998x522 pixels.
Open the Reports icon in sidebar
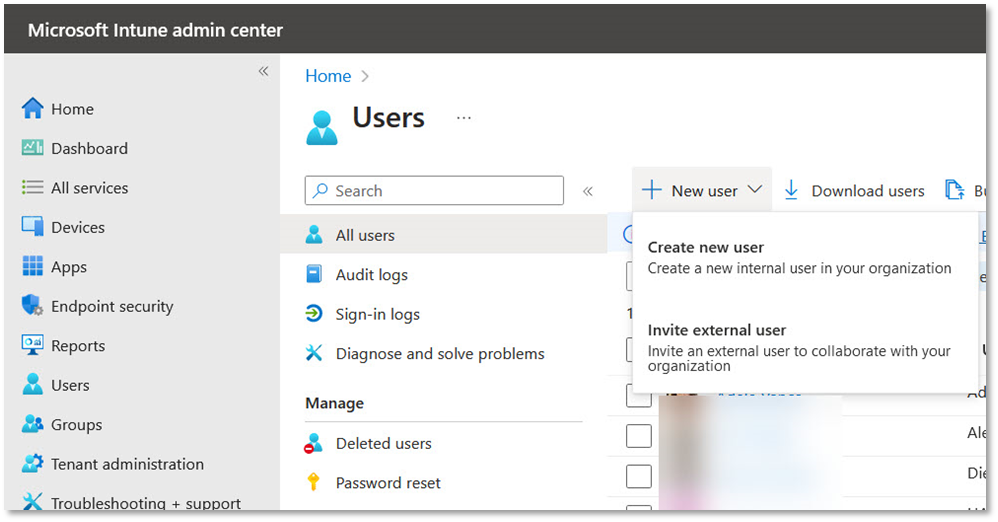click(33, 346)
